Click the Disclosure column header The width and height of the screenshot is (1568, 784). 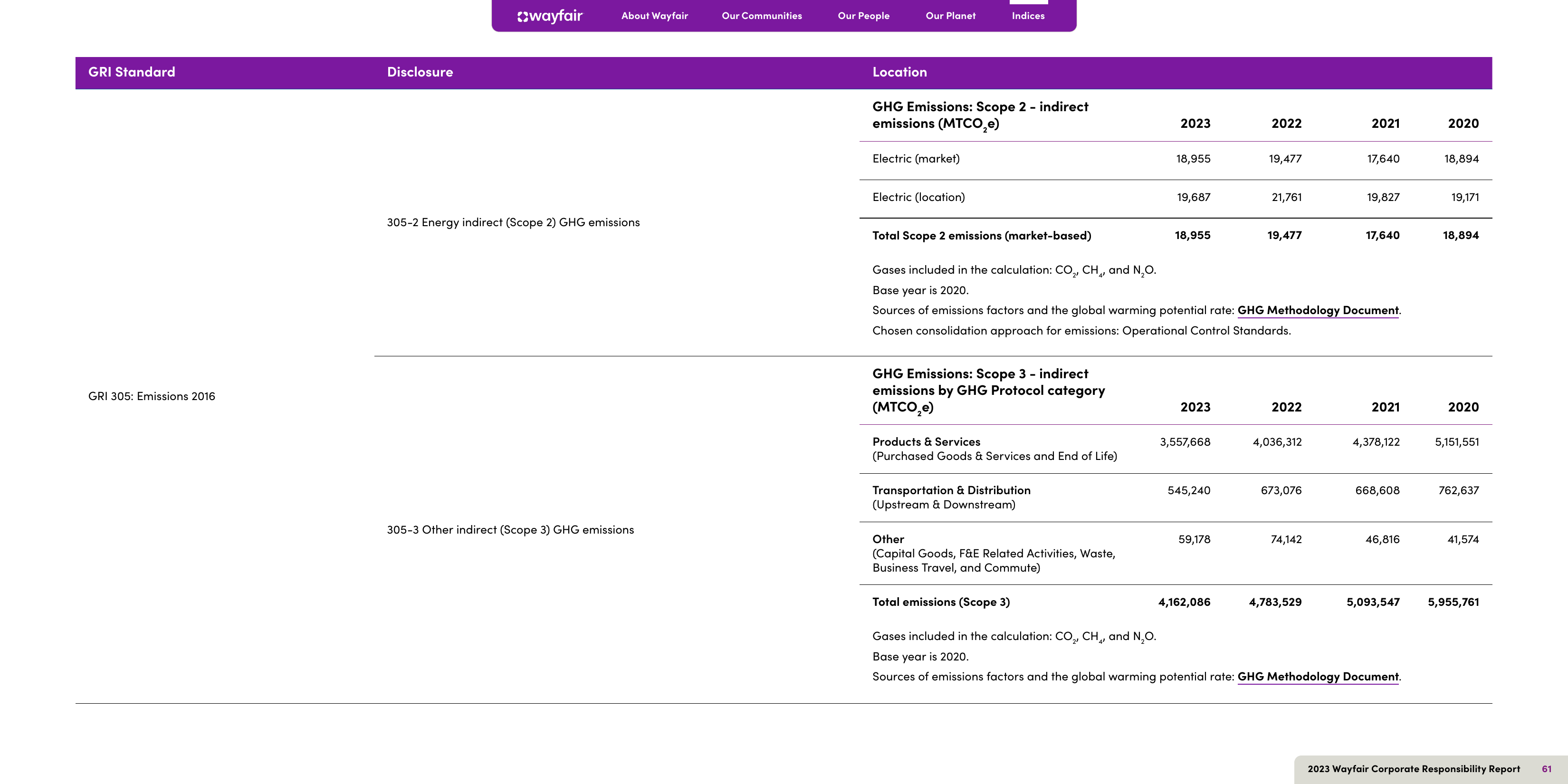[420, 72]
